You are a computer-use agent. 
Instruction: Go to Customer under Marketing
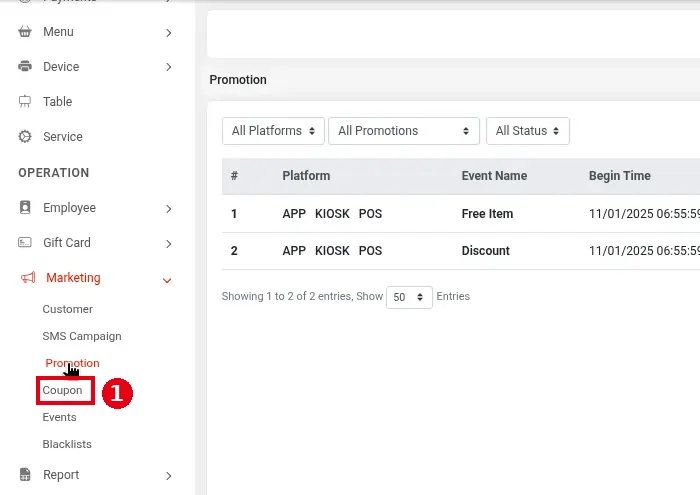(67, 309)
